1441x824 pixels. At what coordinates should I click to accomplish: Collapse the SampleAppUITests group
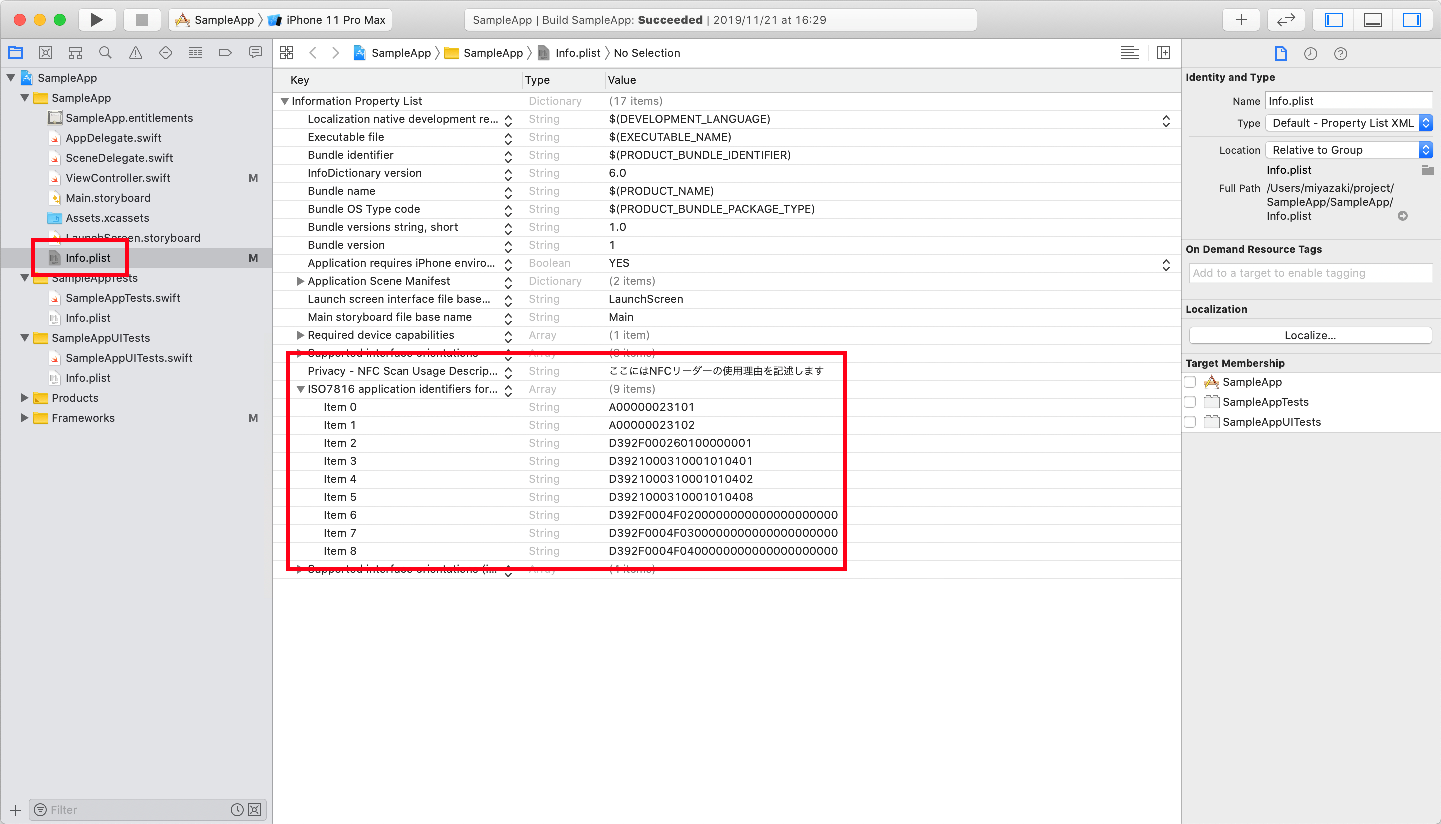[x=25, y=338]
